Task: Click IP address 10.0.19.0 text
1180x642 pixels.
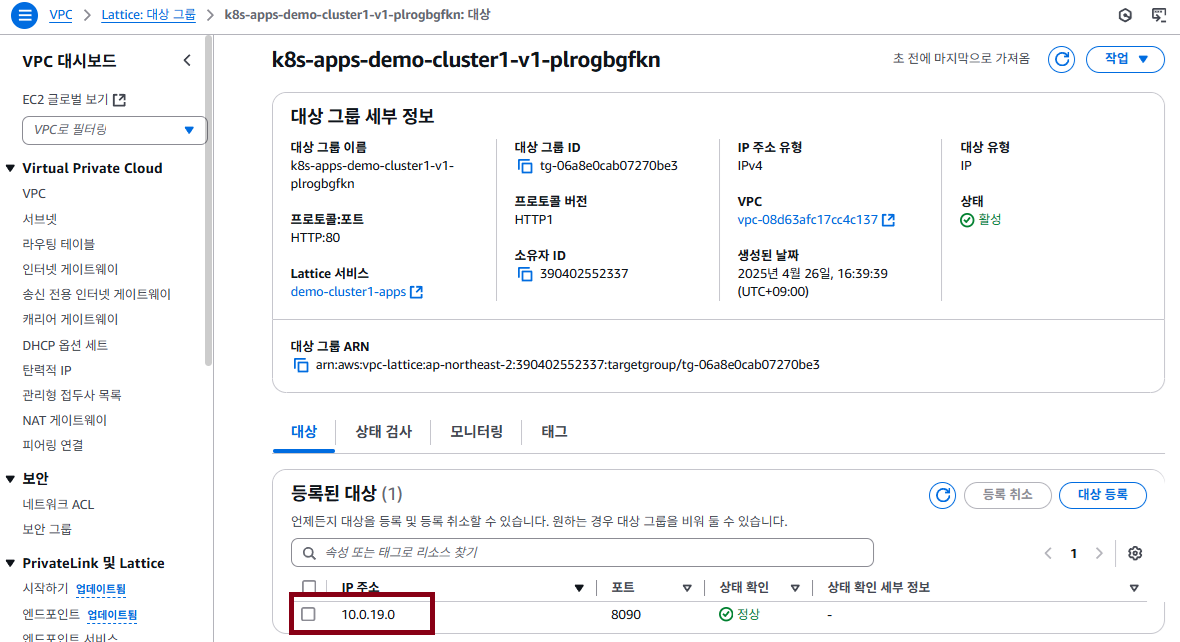Action: click(368, 615)
